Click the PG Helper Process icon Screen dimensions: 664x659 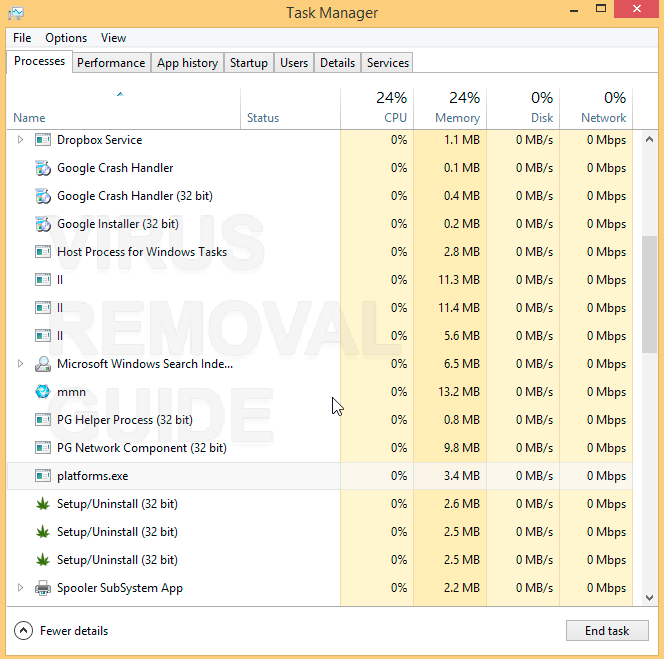pos(43,420)
